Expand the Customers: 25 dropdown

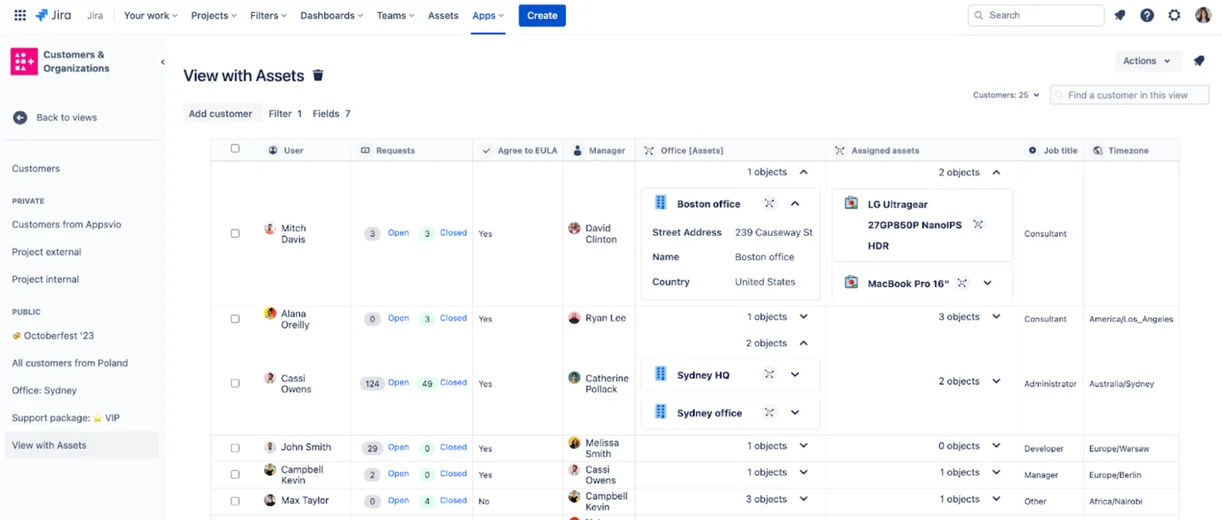[1006, 95]
